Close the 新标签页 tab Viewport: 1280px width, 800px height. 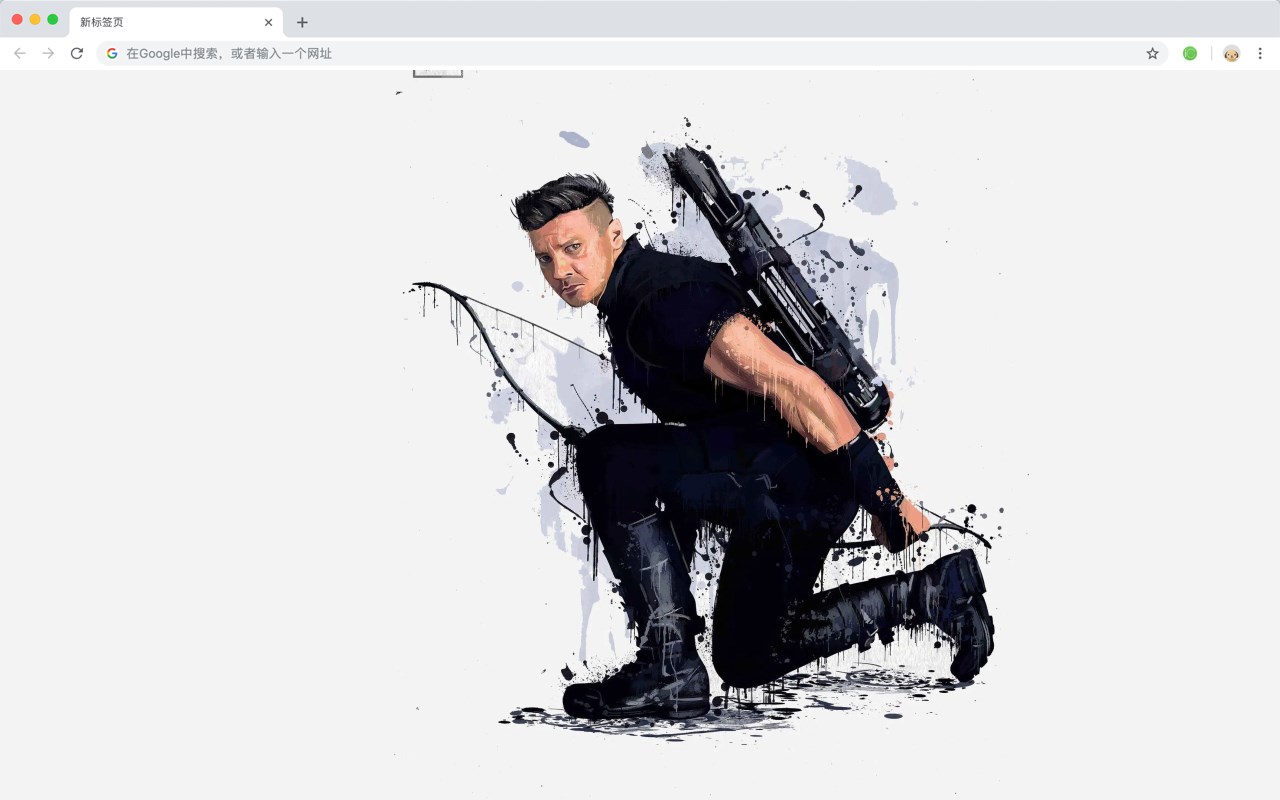pos(268,22)
